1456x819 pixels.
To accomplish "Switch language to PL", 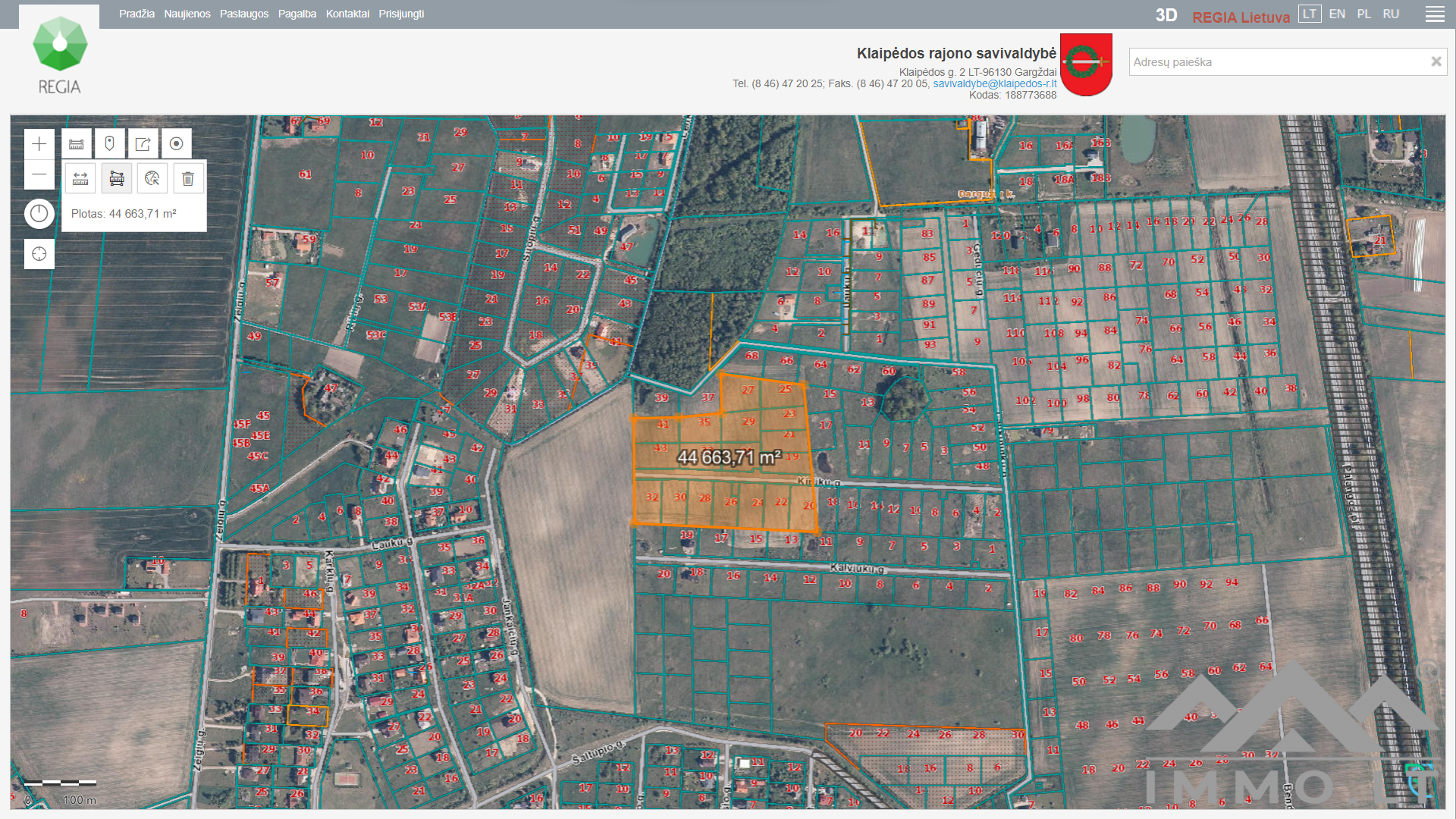I will pos(1363,14).
